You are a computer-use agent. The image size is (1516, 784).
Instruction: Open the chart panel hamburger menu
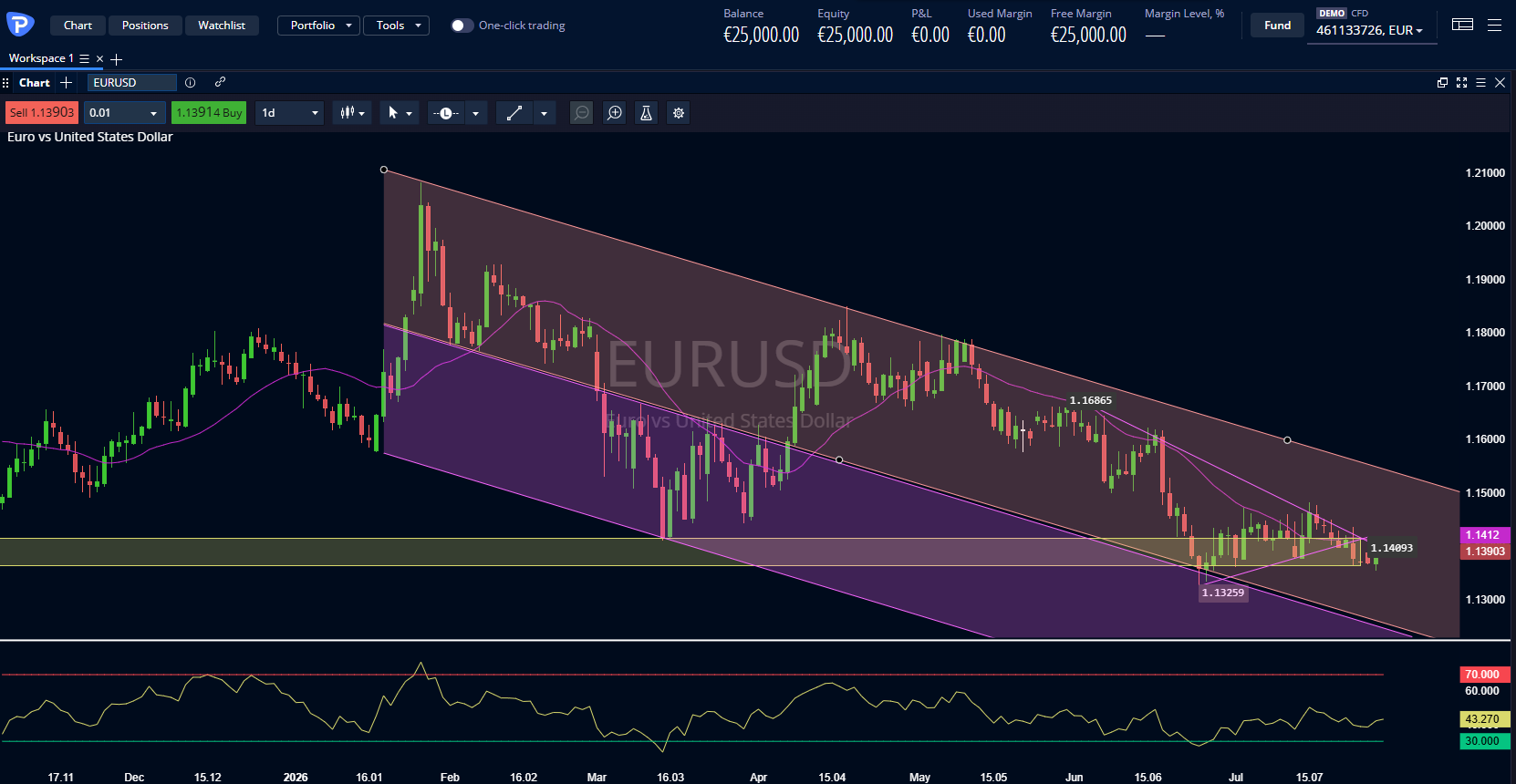[x=1480, y=82]
